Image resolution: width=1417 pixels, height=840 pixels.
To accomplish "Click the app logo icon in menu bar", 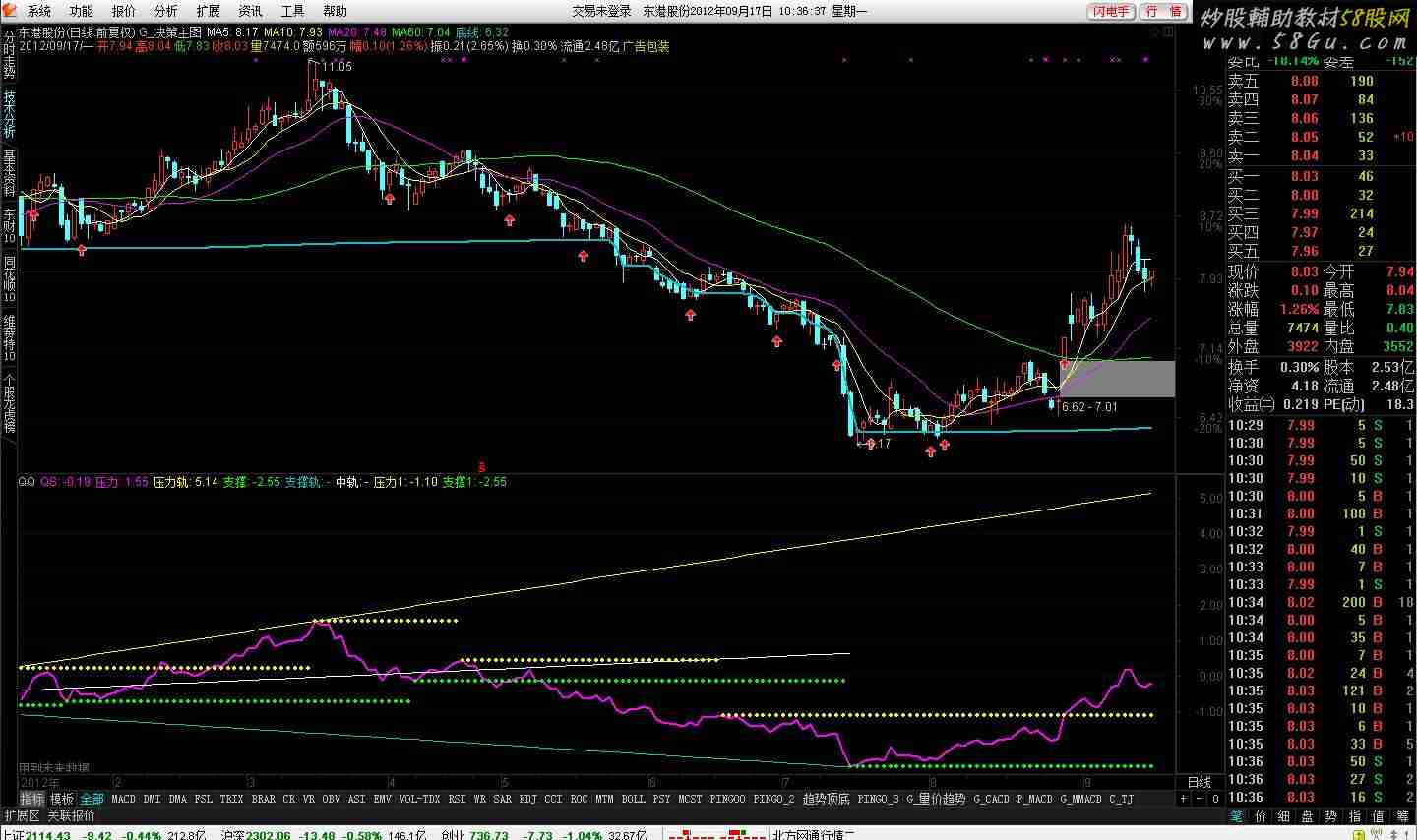I will click(10, 11).
